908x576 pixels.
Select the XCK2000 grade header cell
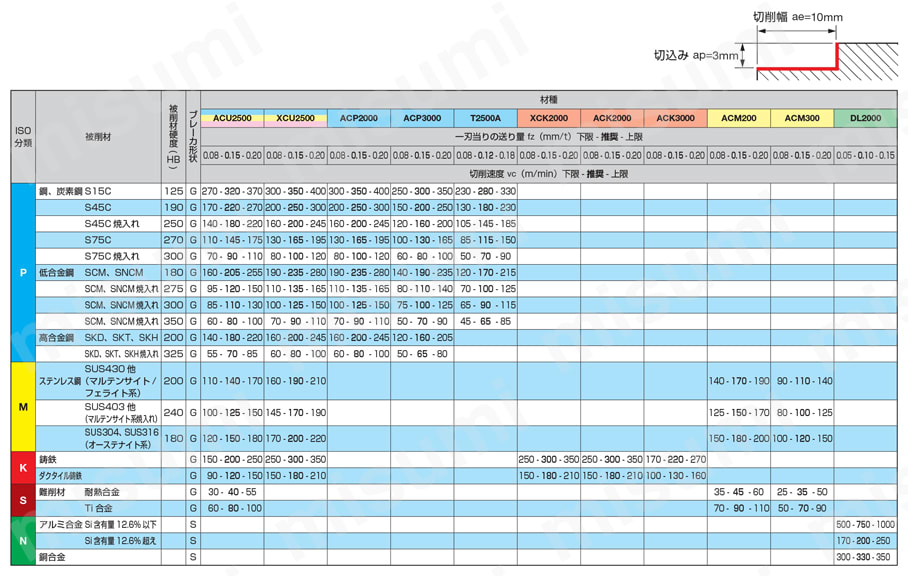[549, 118]
